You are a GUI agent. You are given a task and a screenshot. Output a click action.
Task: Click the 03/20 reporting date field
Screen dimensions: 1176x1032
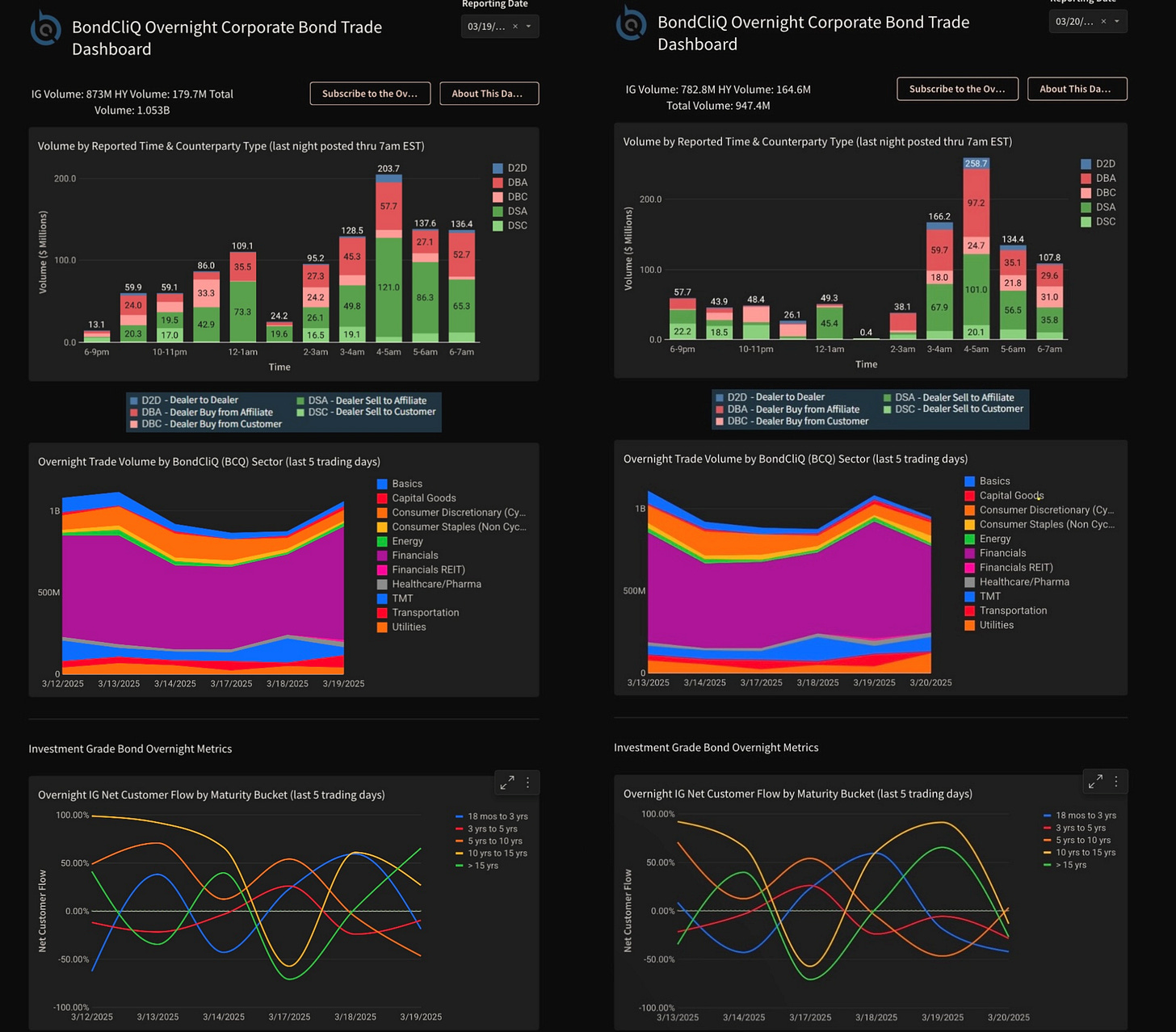tap(1088, 22)
